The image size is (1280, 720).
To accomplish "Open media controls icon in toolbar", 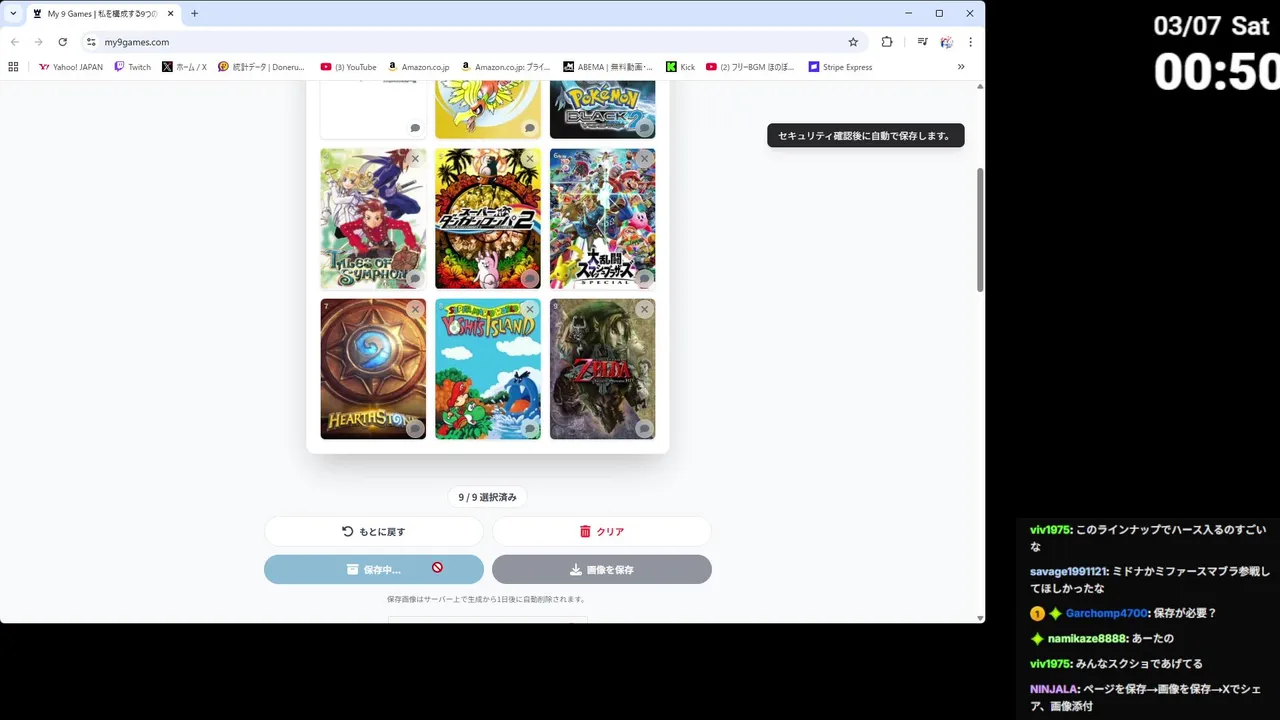I will (x=922, y=42).
